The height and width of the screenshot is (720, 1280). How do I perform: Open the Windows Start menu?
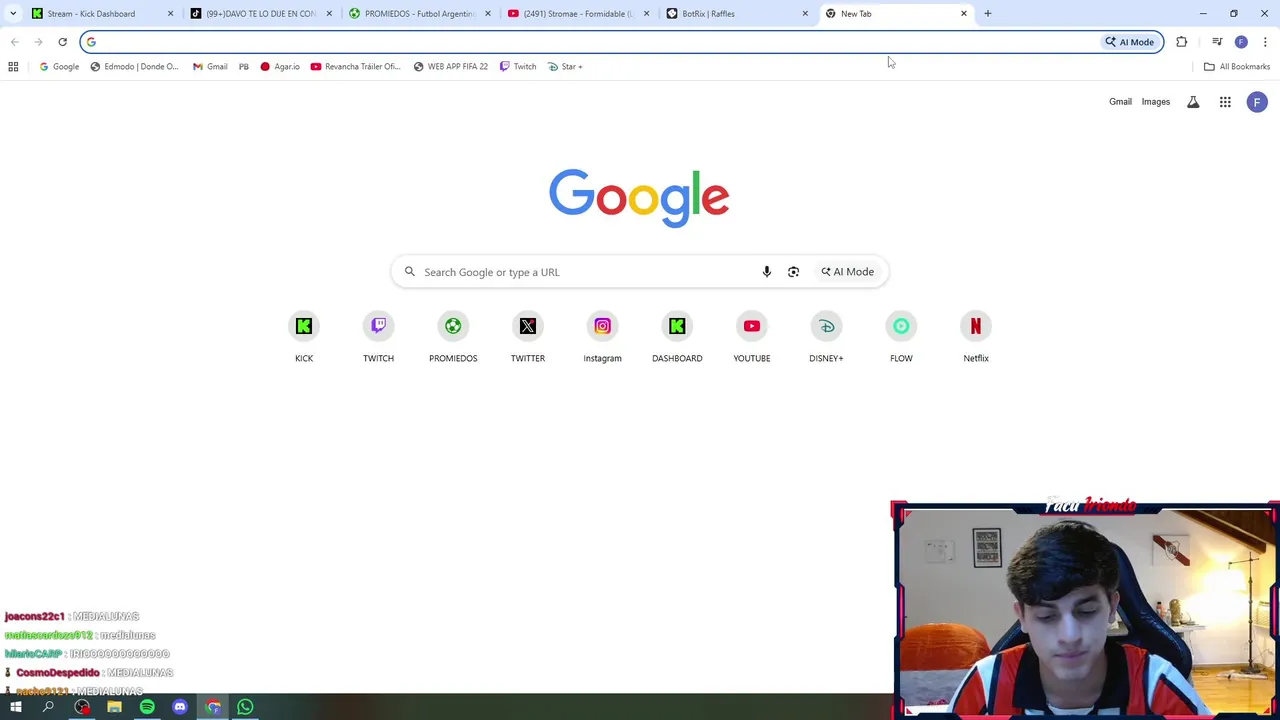16,707
